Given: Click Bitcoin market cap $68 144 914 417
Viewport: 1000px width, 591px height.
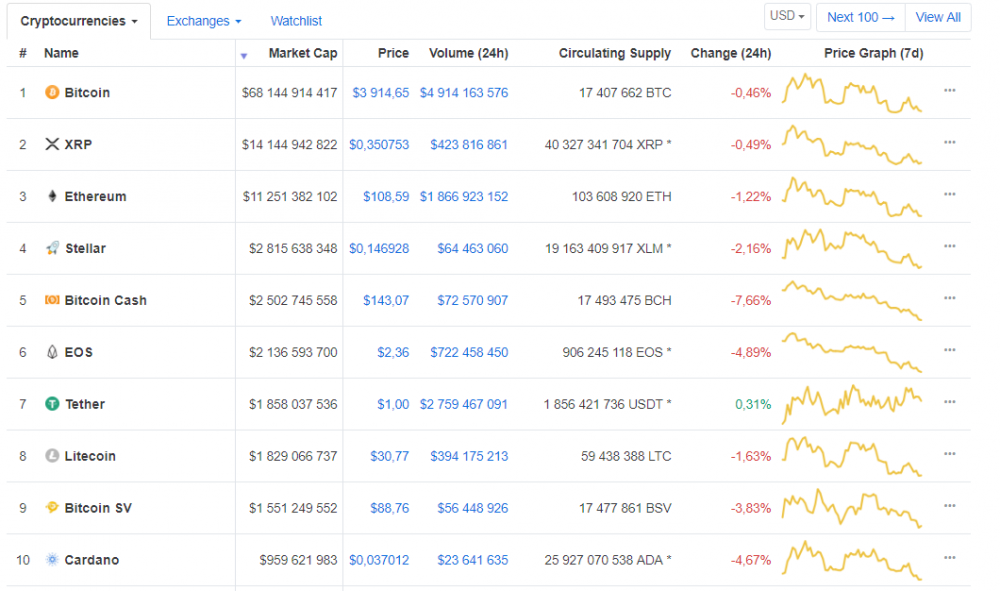Looking at the screenshot, I should pyautogui.click(x=290, y=92).
